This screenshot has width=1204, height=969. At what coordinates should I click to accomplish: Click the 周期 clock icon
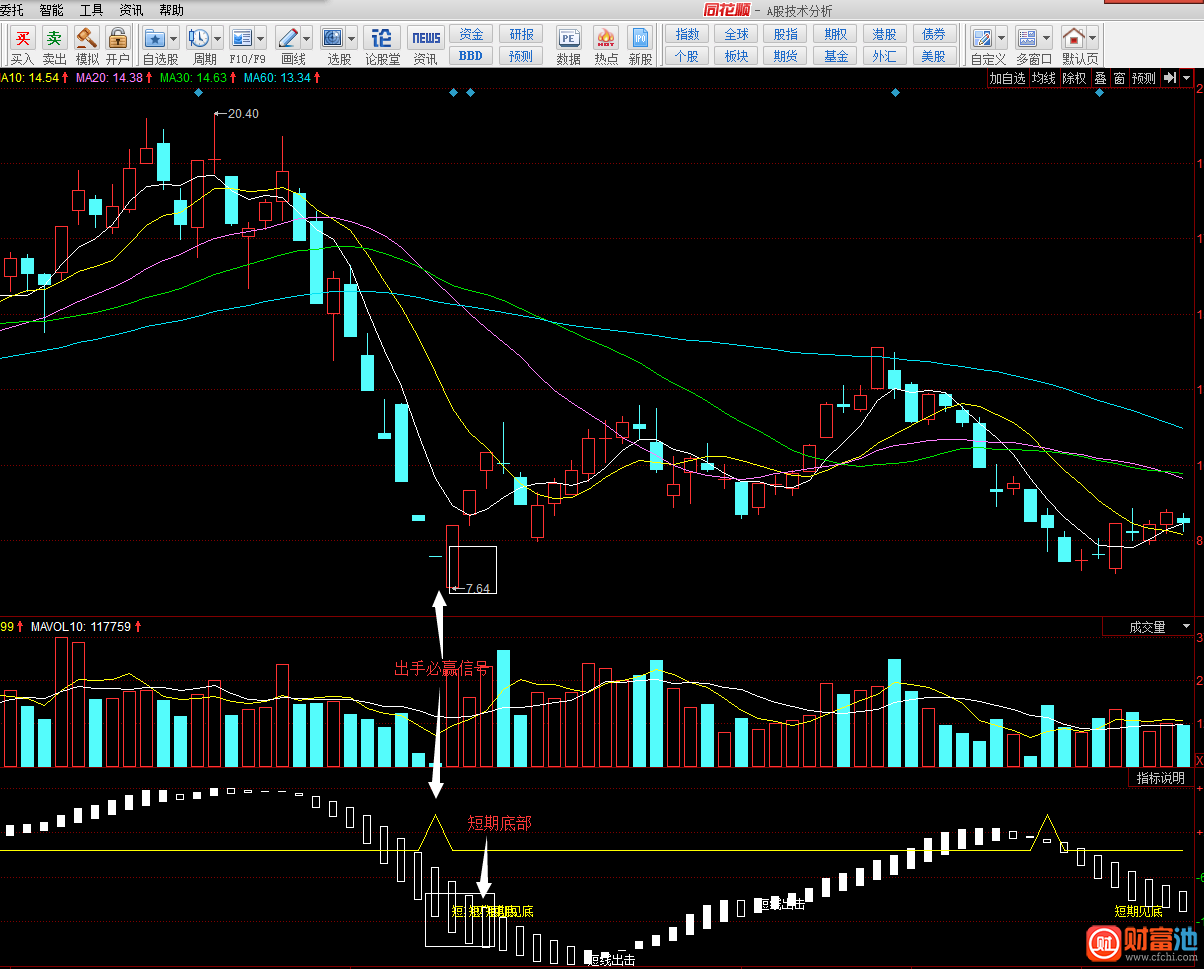point(198,38)
